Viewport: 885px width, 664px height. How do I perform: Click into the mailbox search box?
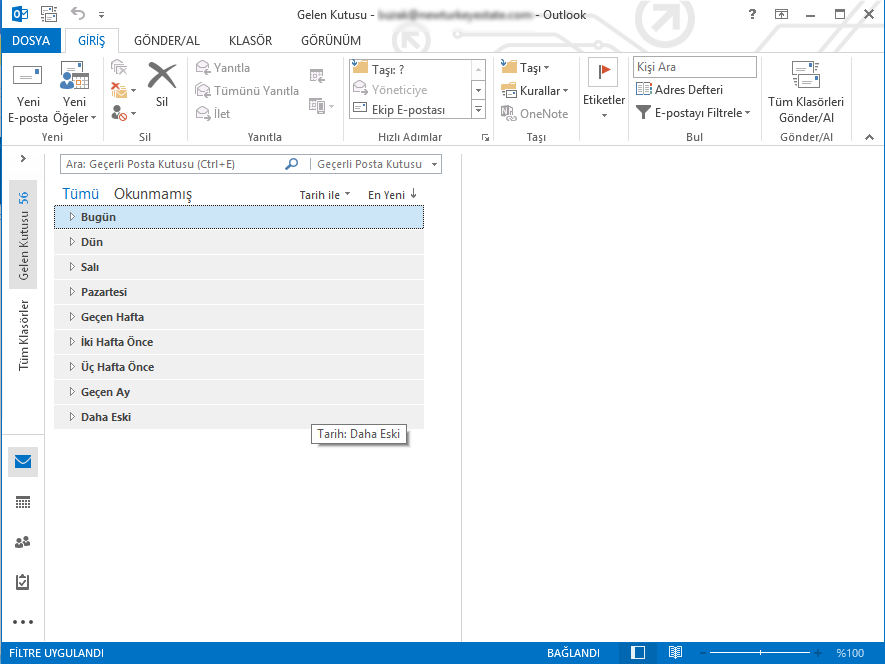(172, 164)
